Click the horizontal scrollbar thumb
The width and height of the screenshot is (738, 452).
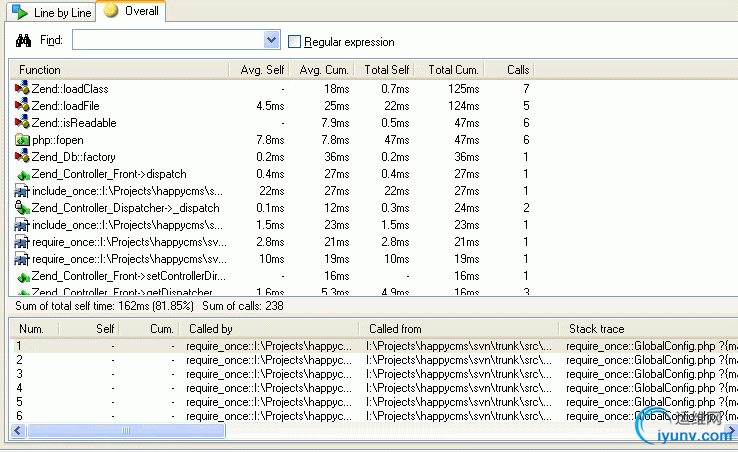click(x=126, y=430)
